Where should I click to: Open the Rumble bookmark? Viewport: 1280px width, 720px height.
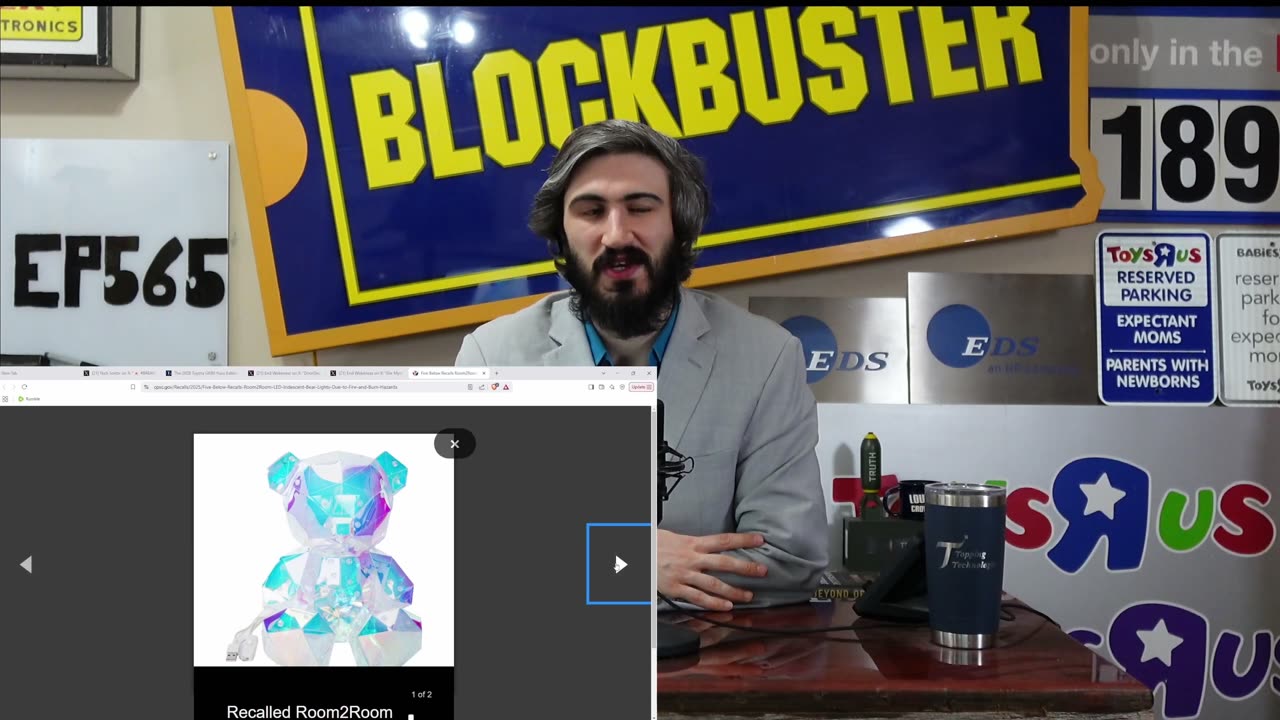tap(28, 399)
